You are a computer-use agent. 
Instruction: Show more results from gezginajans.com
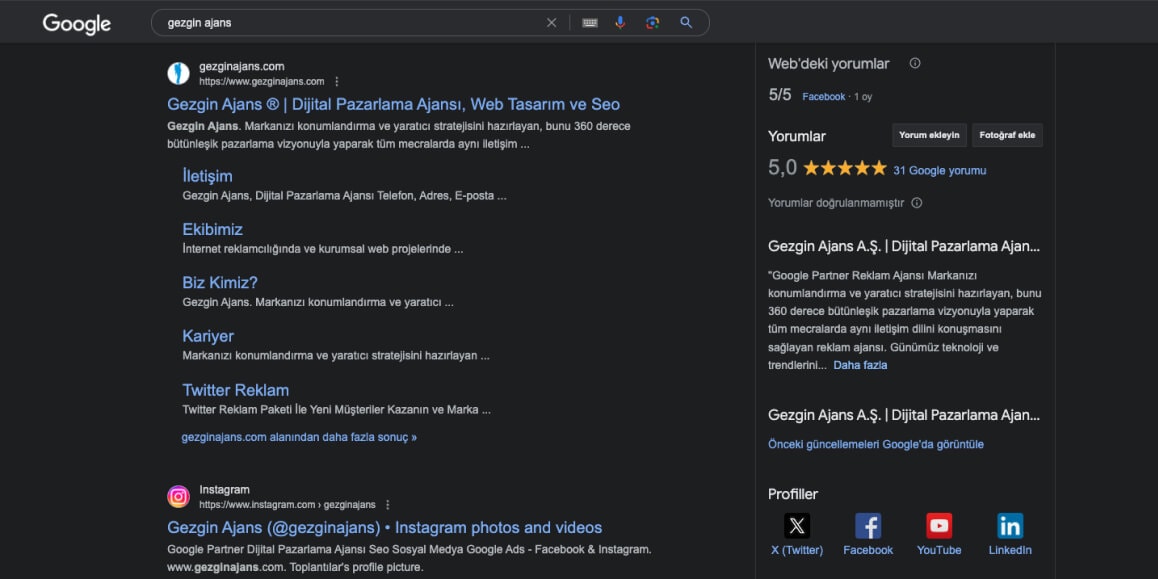(x=299, y=437)
